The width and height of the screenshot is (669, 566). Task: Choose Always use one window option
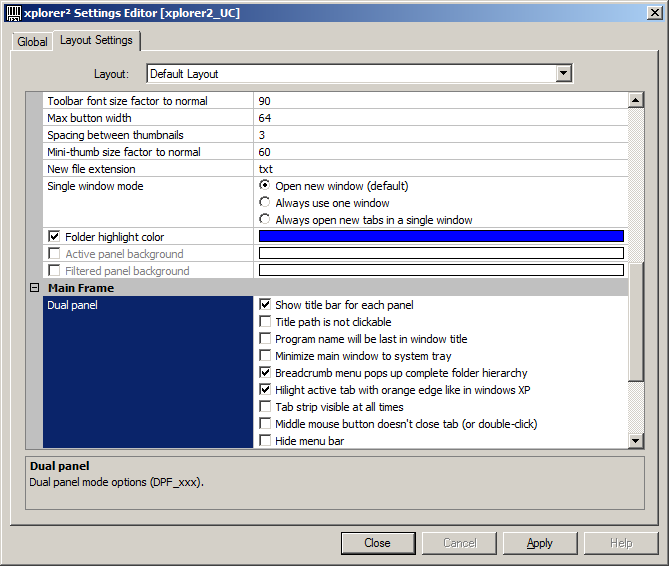coord(265,202)
